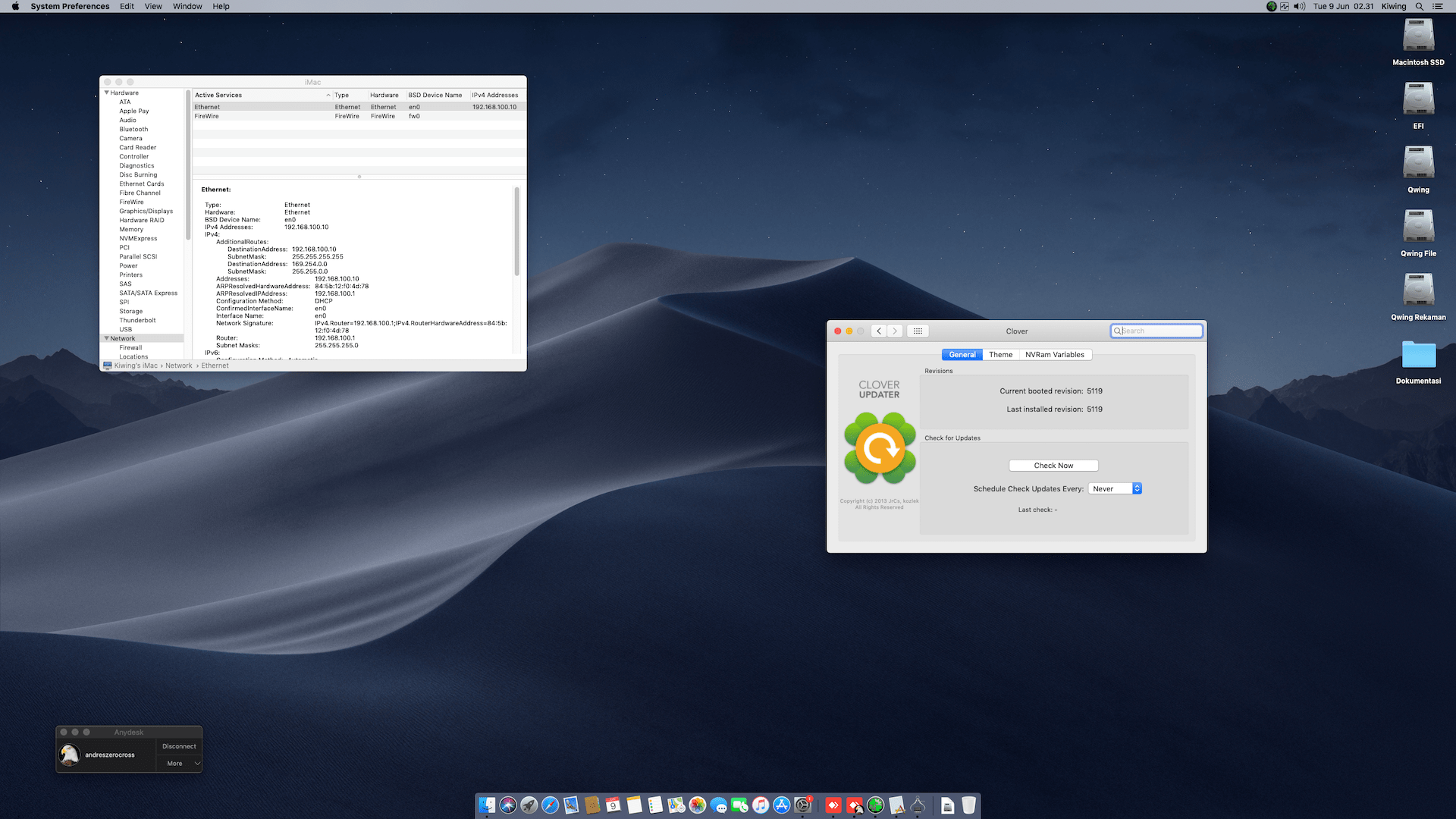Open Spotlight search in menu bar

(x=1420, y=6)
